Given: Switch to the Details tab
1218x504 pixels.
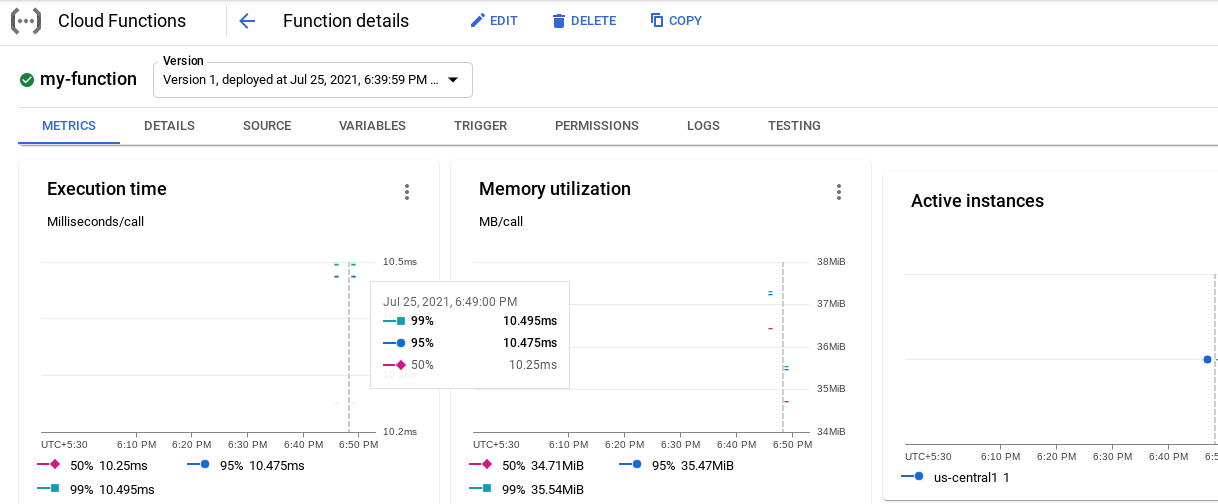Looking at the screenshot, I should [169, 126].
